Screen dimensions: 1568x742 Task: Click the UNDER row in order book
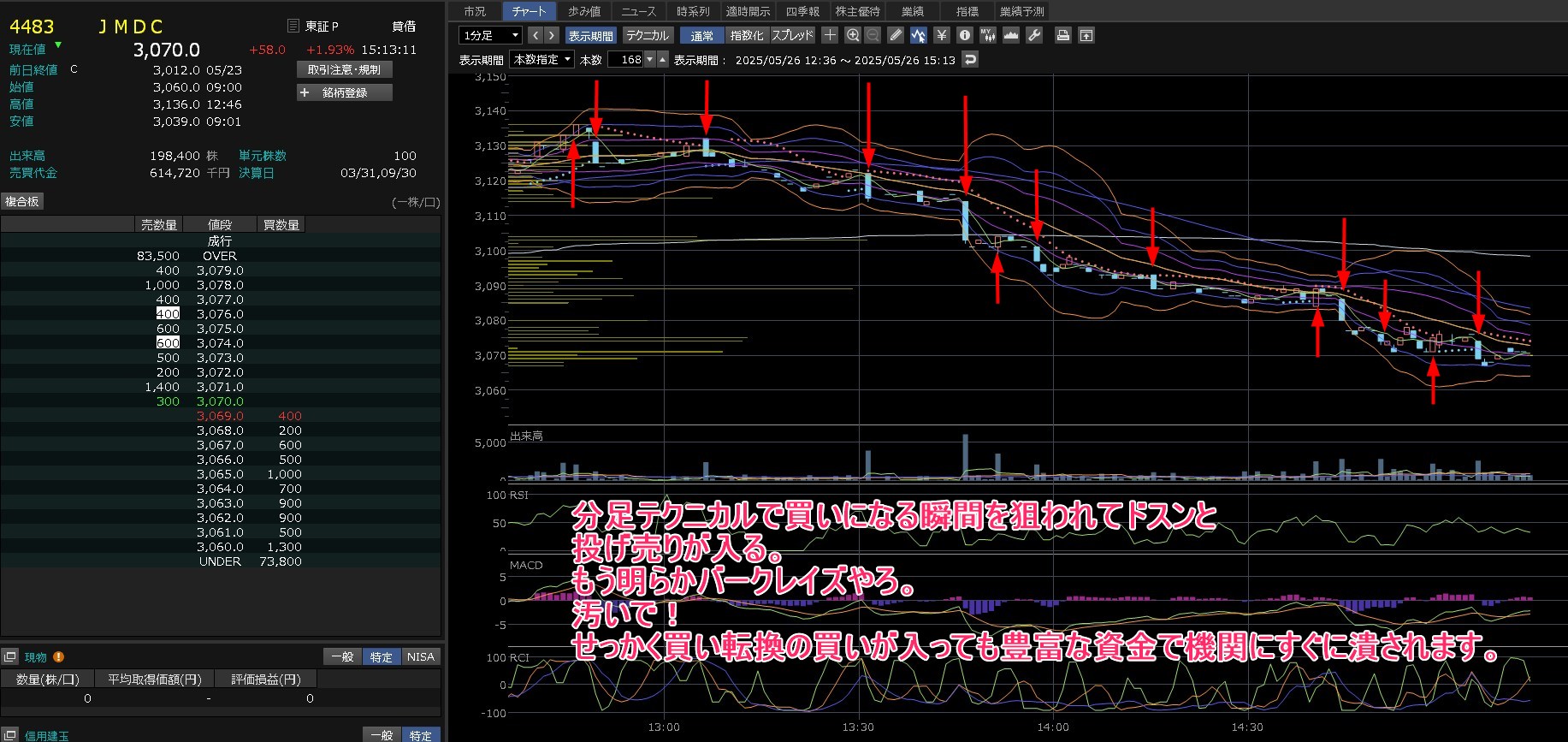[x=220, y=561]
